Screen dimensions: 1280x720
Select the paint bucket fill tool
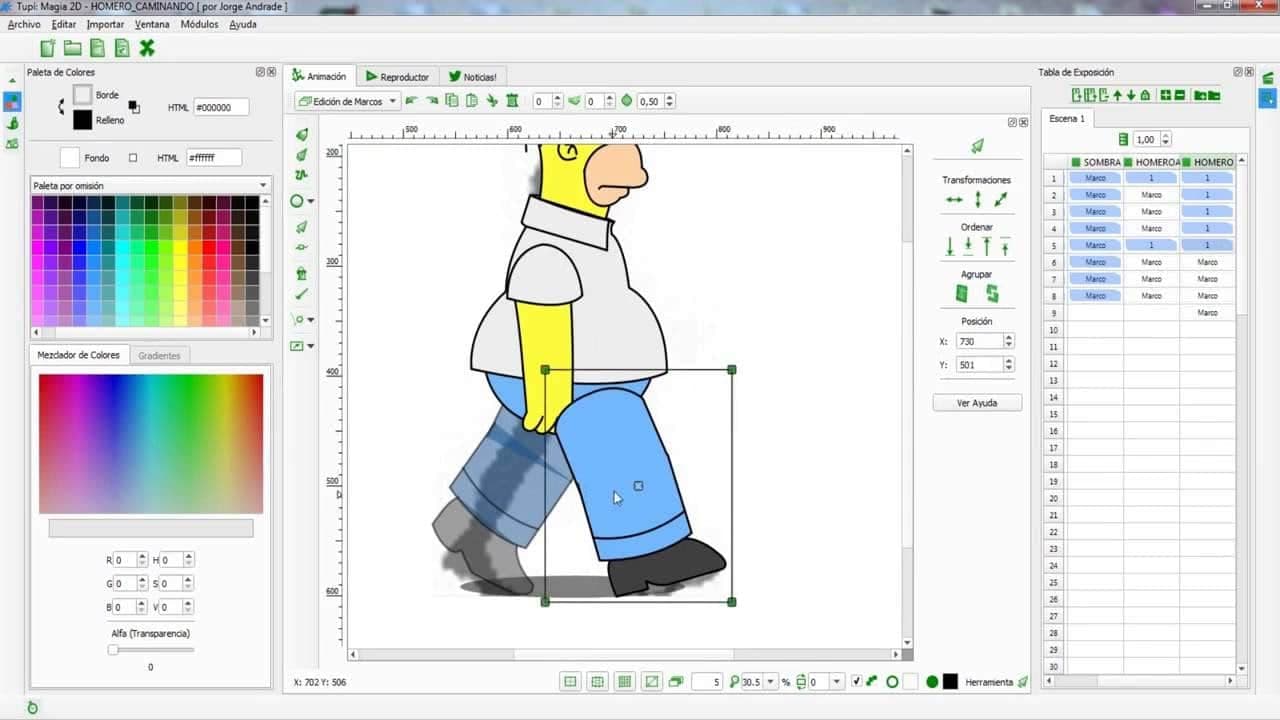[x=301, y=273]
